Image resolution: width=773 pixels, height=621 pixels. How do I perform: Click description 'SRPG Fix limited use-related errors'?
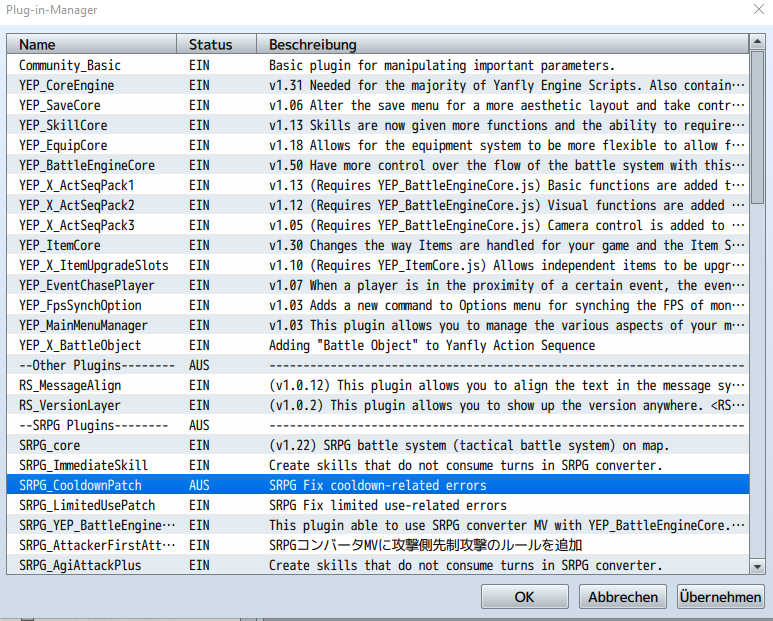click(387, 506)
